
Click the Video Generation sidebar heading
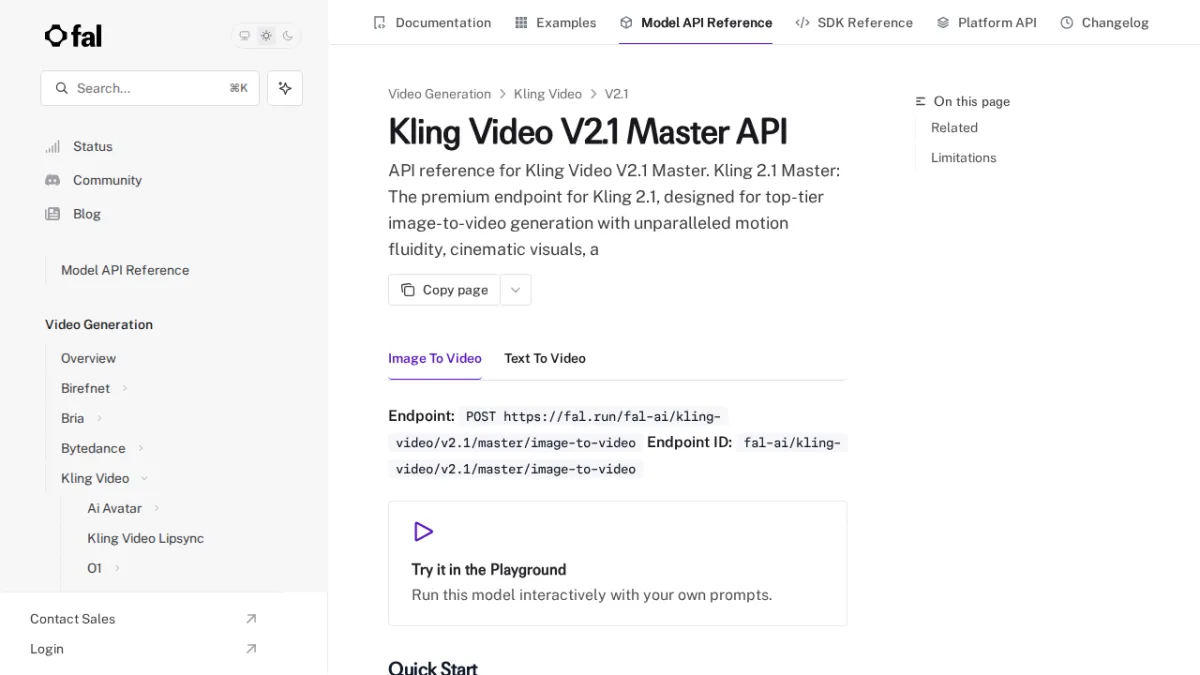[x=99, y=325]
